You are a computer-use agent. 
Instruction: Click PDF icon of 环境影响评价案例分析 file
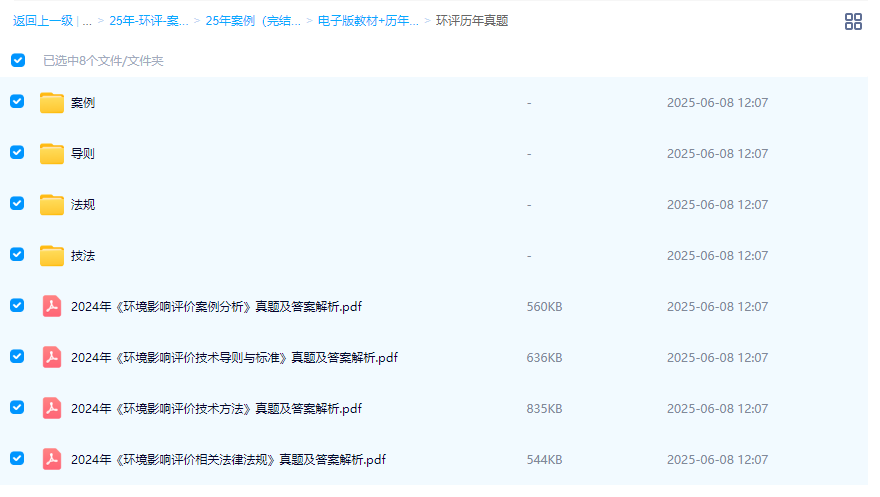pyautogui.click(x=52, y=306)
